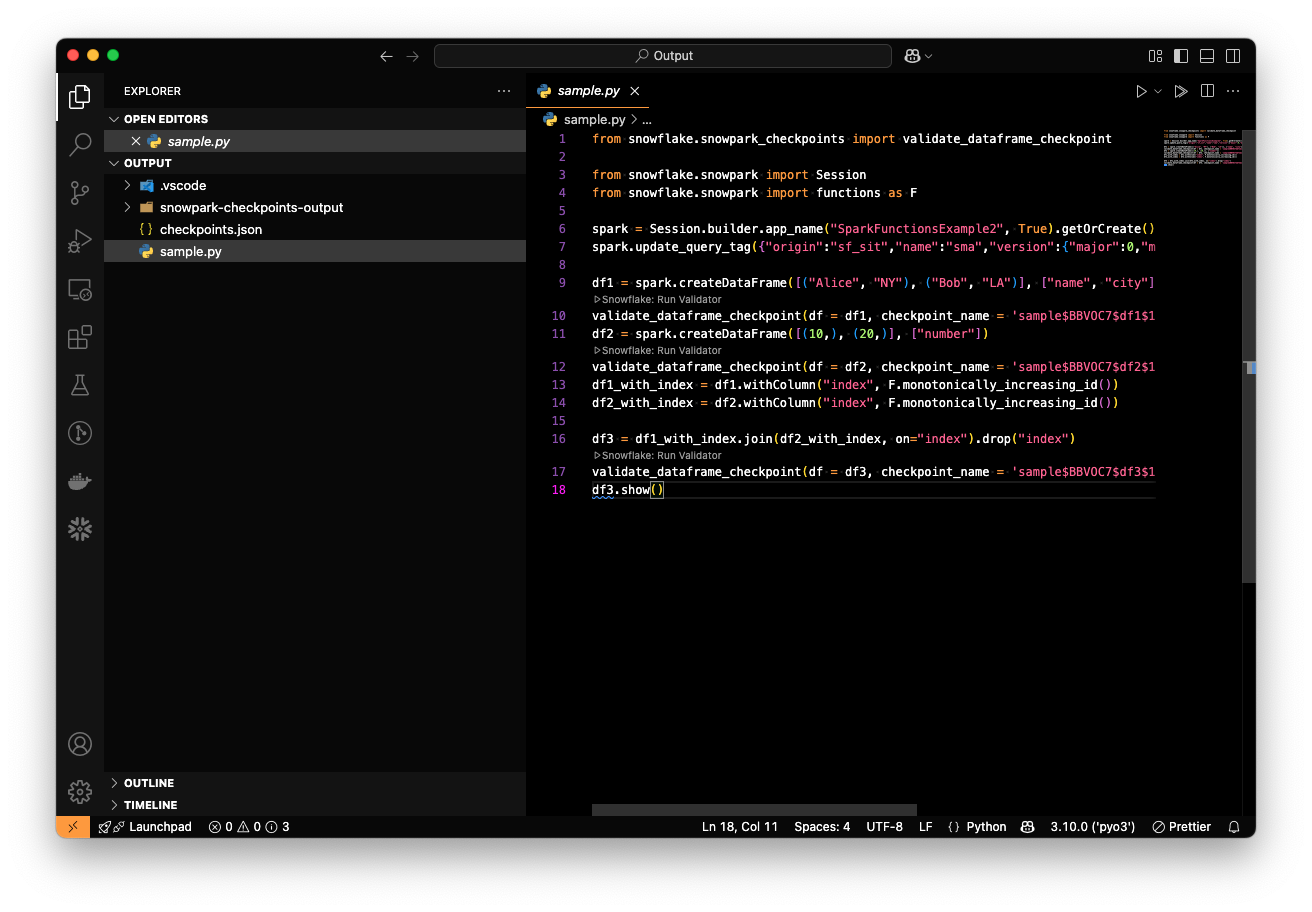Open the Extensions view
1312x912 pixels.
pos(80,337)
